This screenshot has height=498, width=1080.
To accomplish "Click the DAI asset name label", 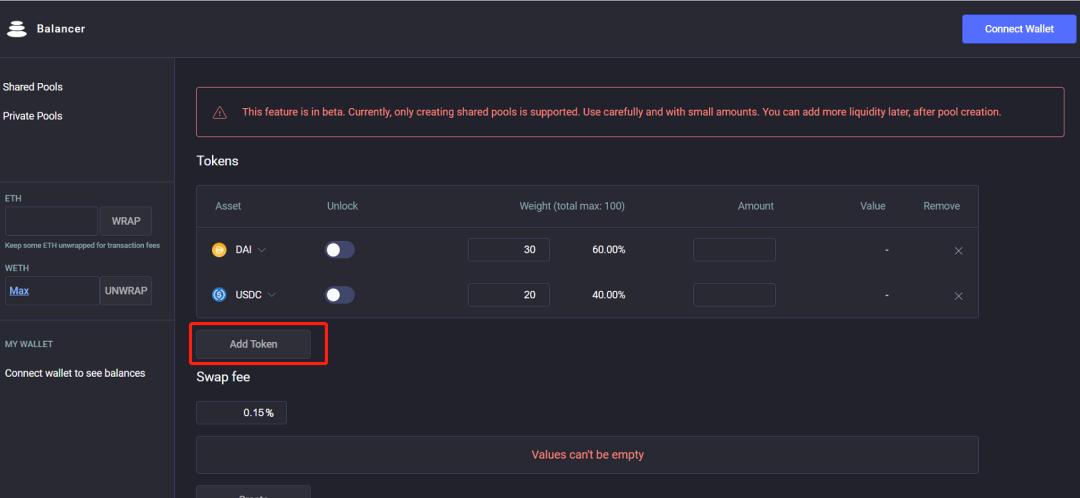I will [x=243, y=250].
